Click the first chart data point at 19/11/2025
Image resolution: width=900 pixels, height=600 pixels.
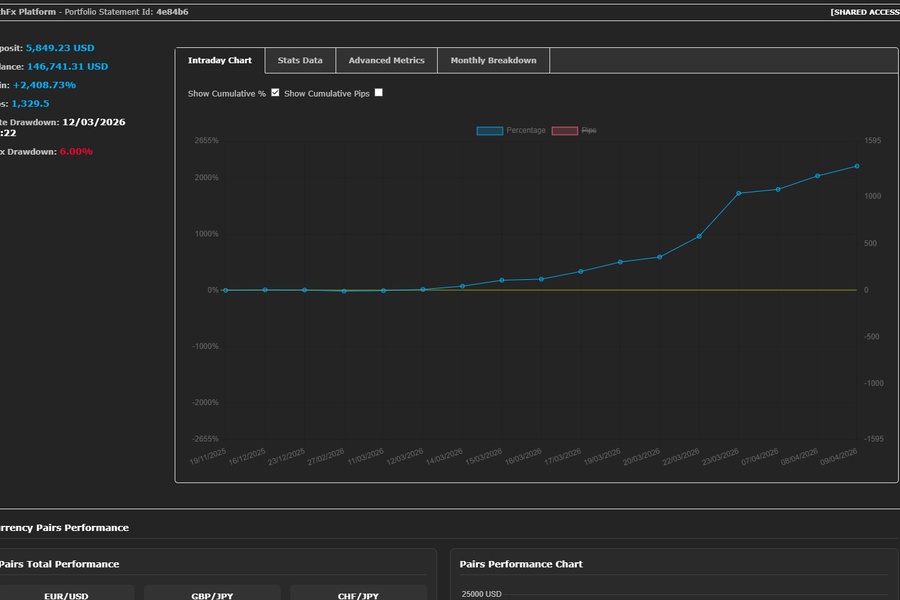(226, 291)
